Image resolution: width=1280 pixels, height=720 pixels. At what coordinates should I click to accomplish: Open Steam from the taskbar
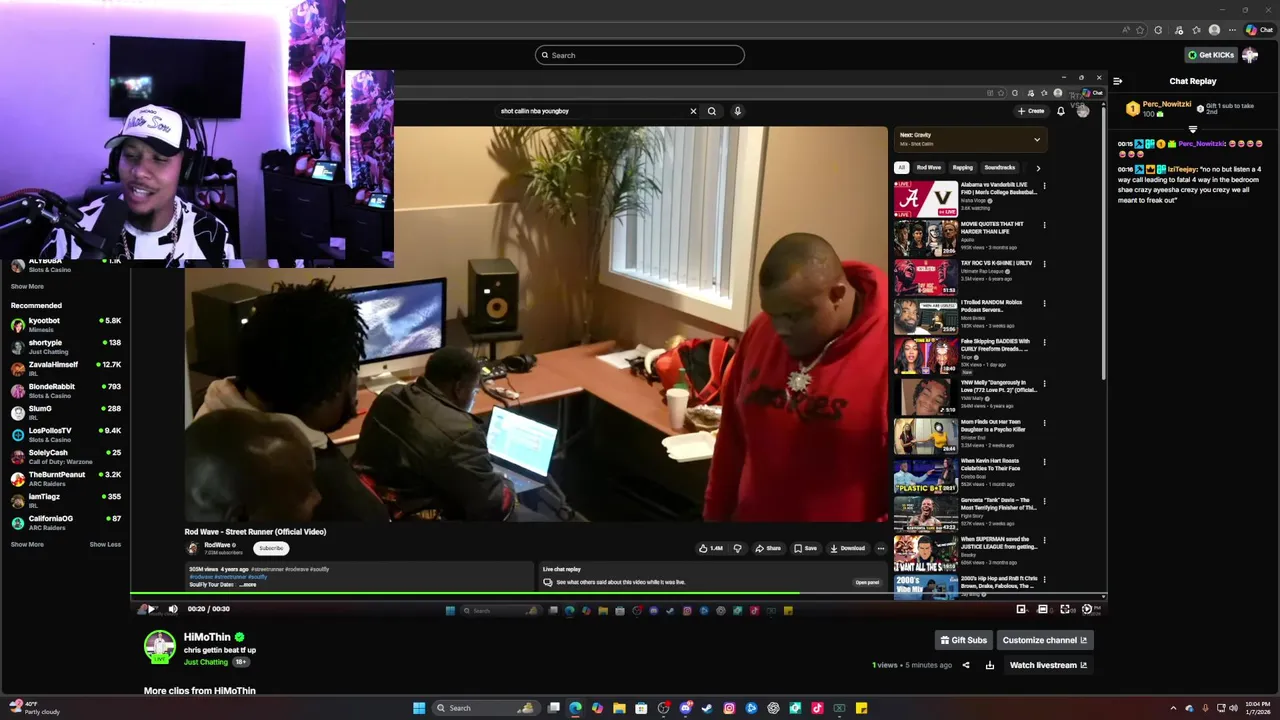707,708
